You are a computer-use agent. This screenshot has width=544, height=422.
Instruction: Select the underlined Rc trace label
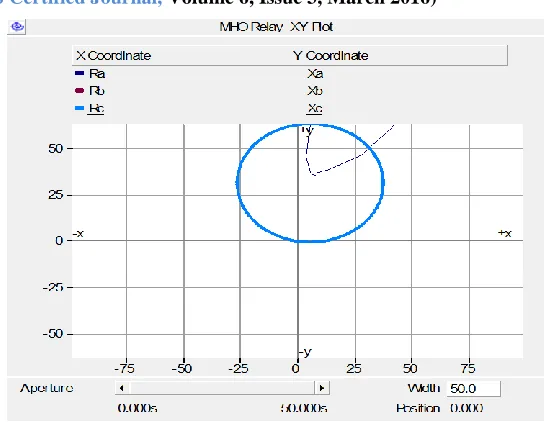(96, 109)
